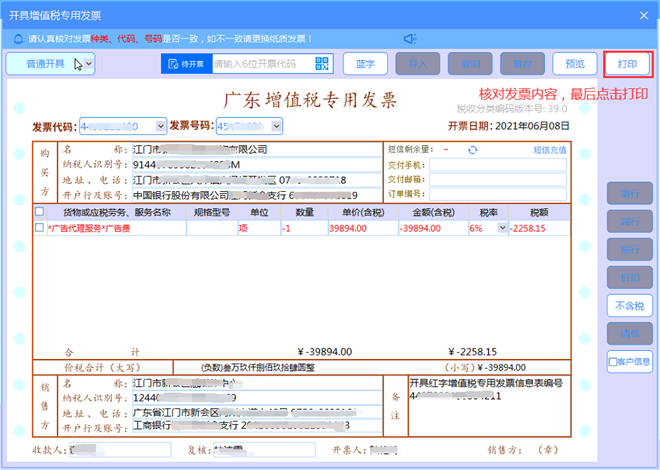Click the QR code scan icon
This screenshot has width=660, height=470.
322,64
